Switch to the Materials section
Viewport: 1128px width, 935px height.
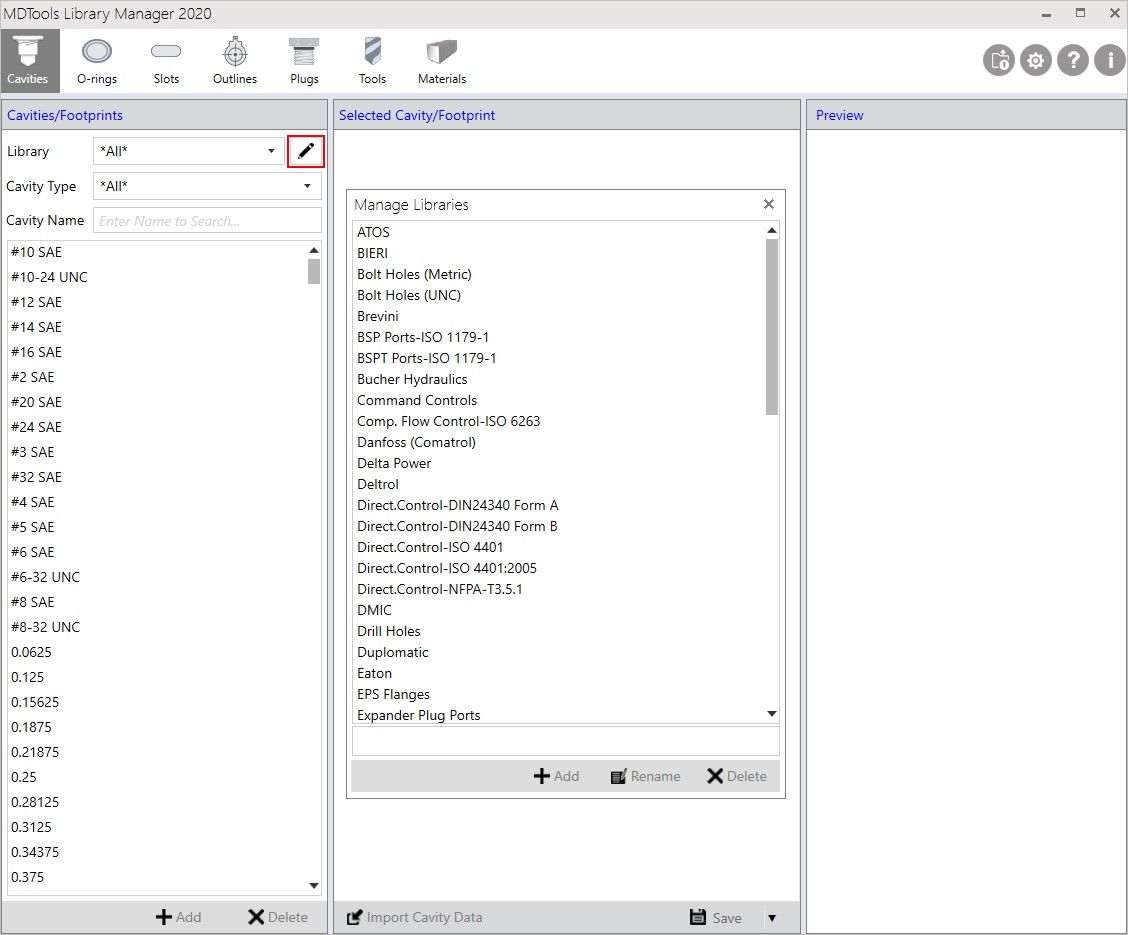pyautogui.click(x=440, y=58)
